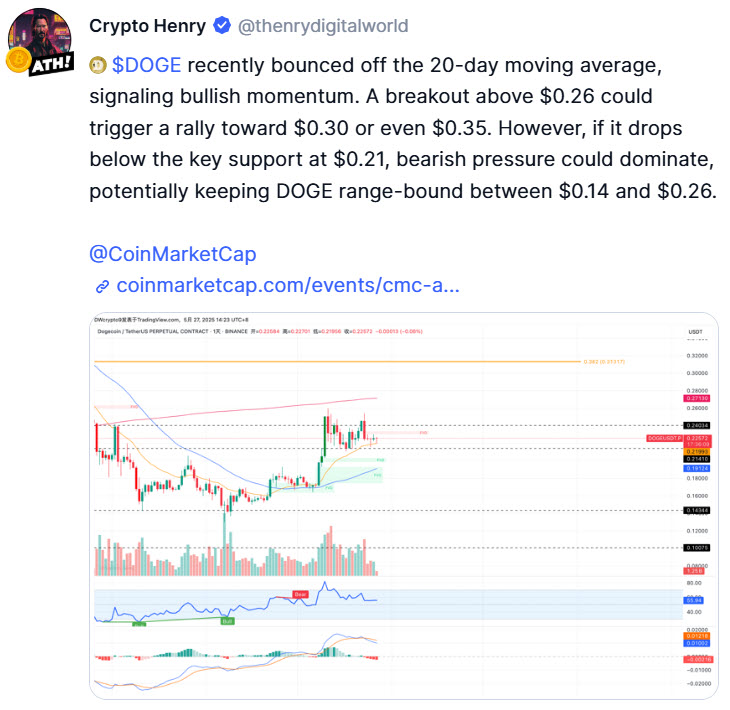Click the blue 0.19124 price label

(697, 468)
